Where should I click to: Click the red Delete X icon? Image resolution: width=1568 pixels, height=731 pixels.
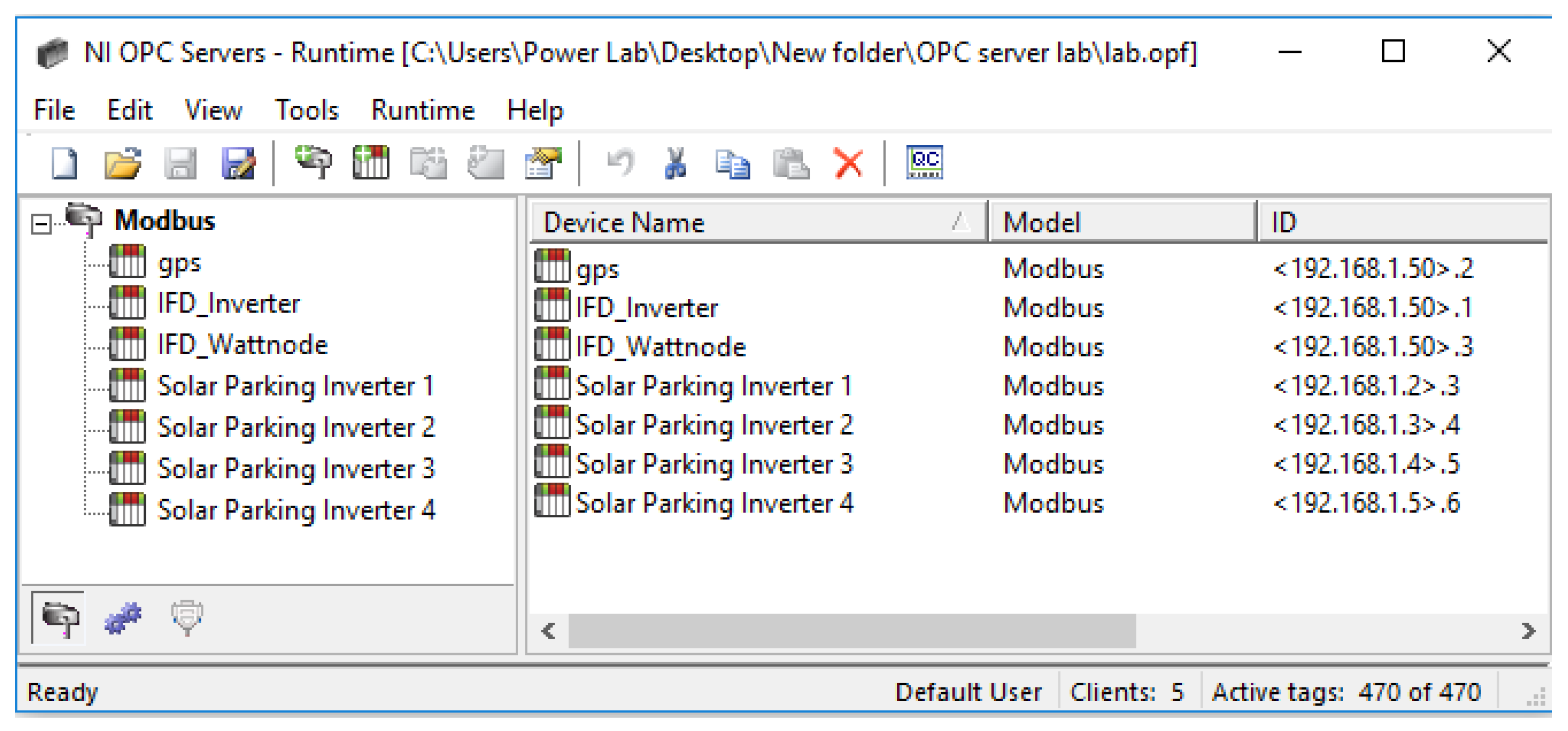coord(848,163)
